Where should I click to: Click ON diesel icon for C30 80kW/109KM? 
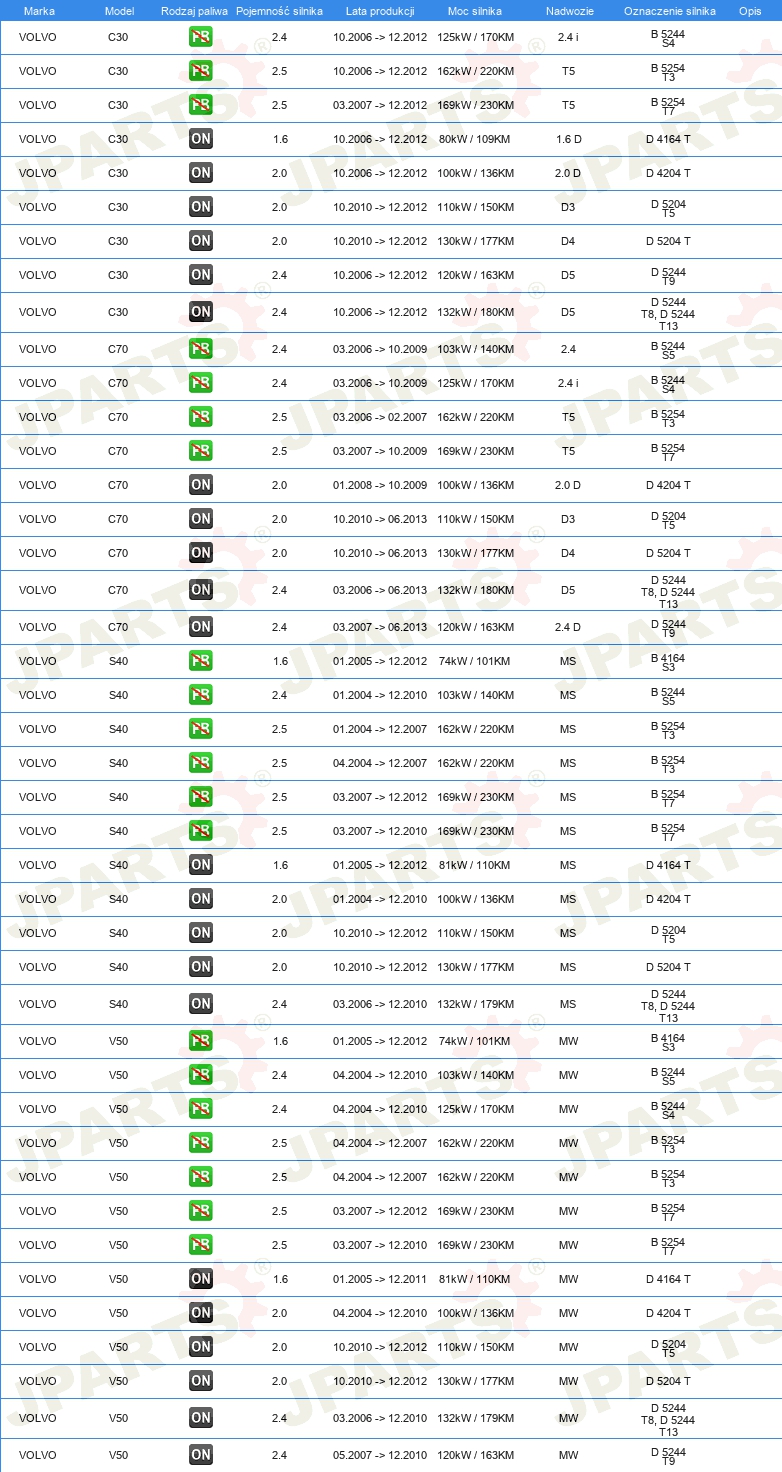tap(201, 139)
